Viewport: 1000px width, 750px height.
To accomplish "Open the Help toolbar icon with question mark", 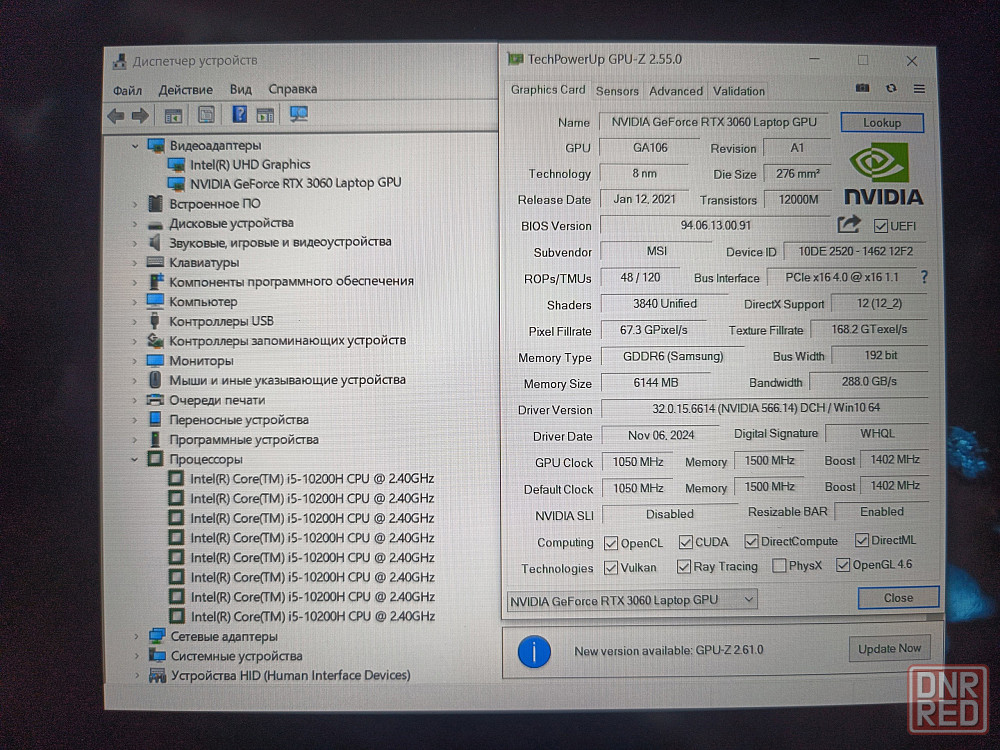I will (239, 114).
